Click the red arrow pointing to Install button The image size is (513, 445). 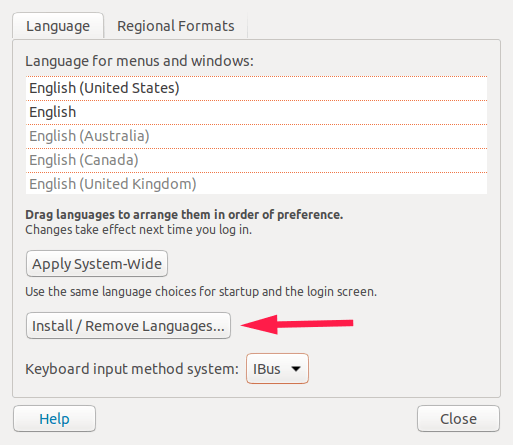pos(297,324)
